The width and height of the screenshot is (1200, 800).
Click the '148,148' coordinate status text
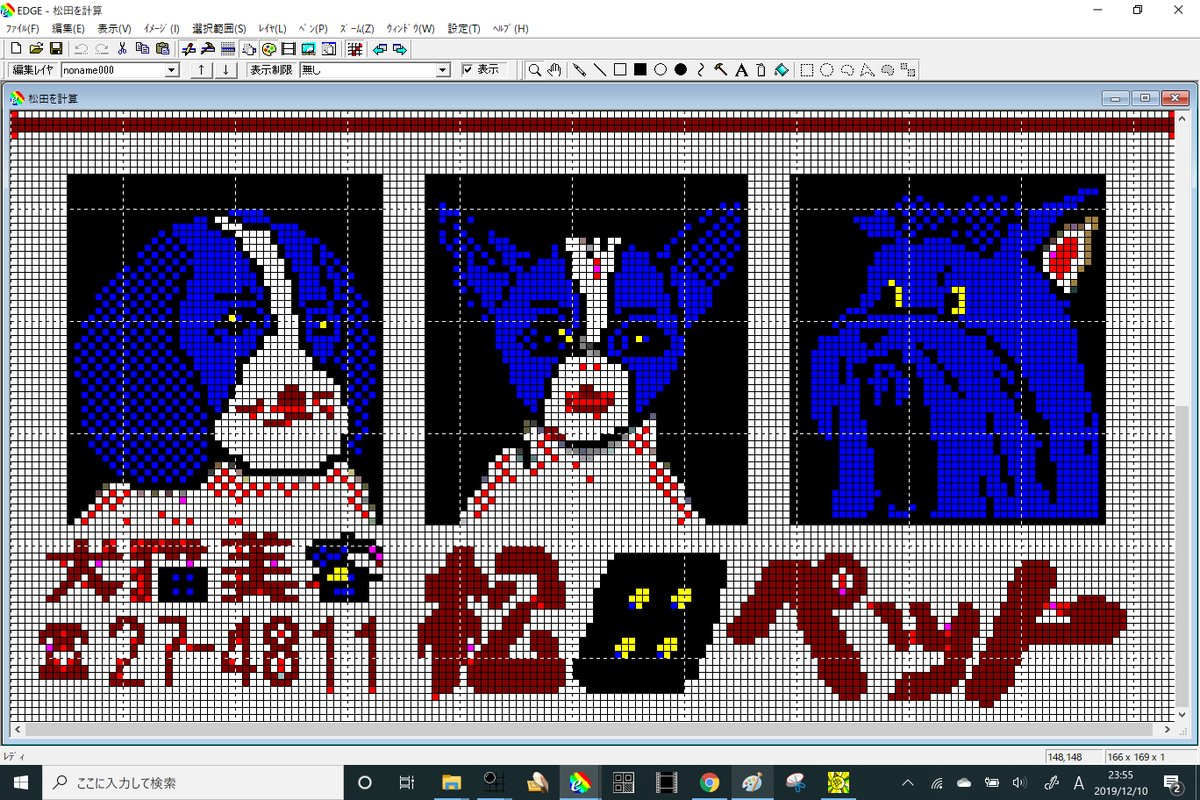pyautogui.click(x=1065, y=756)
